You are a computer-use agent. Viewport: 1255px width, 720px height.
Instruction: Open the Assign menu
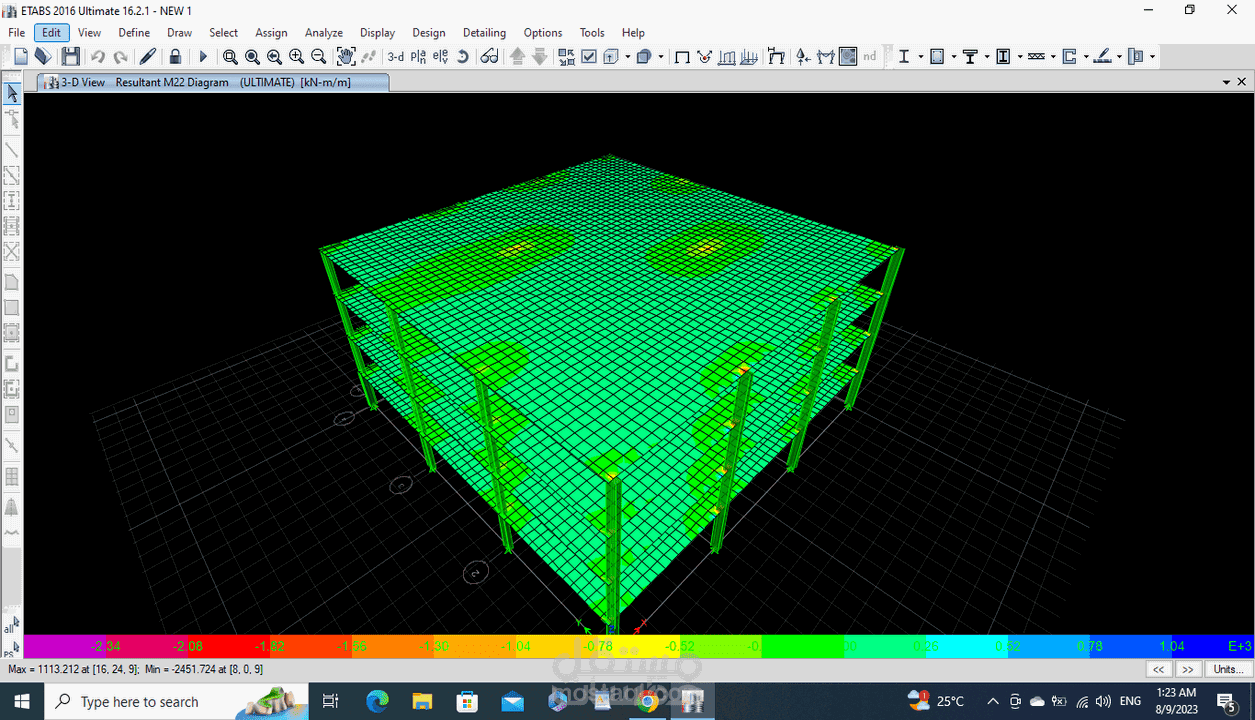point(271,33)
